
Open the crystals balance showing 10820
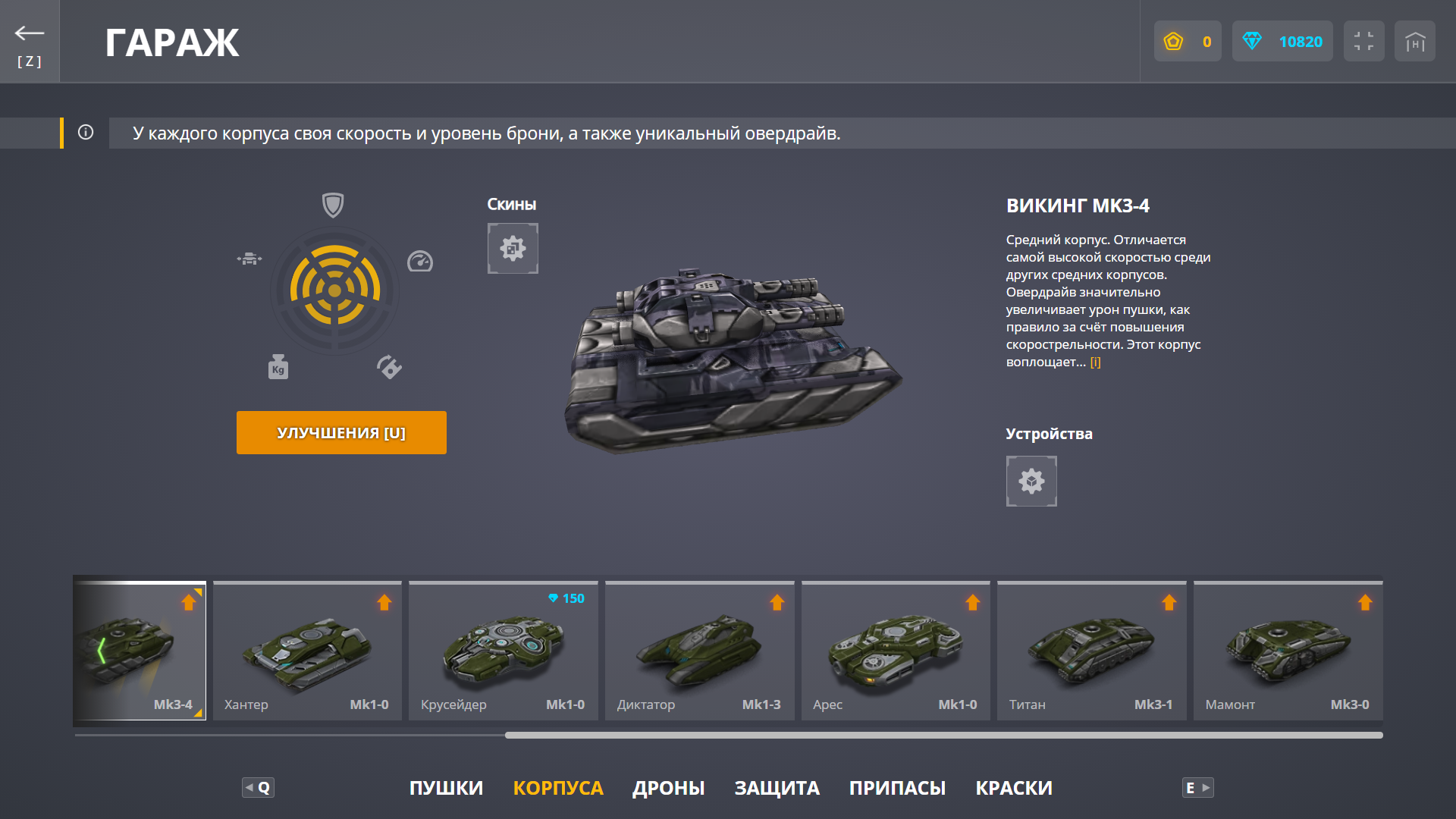pyautogui.click(x=1282, y=42)
